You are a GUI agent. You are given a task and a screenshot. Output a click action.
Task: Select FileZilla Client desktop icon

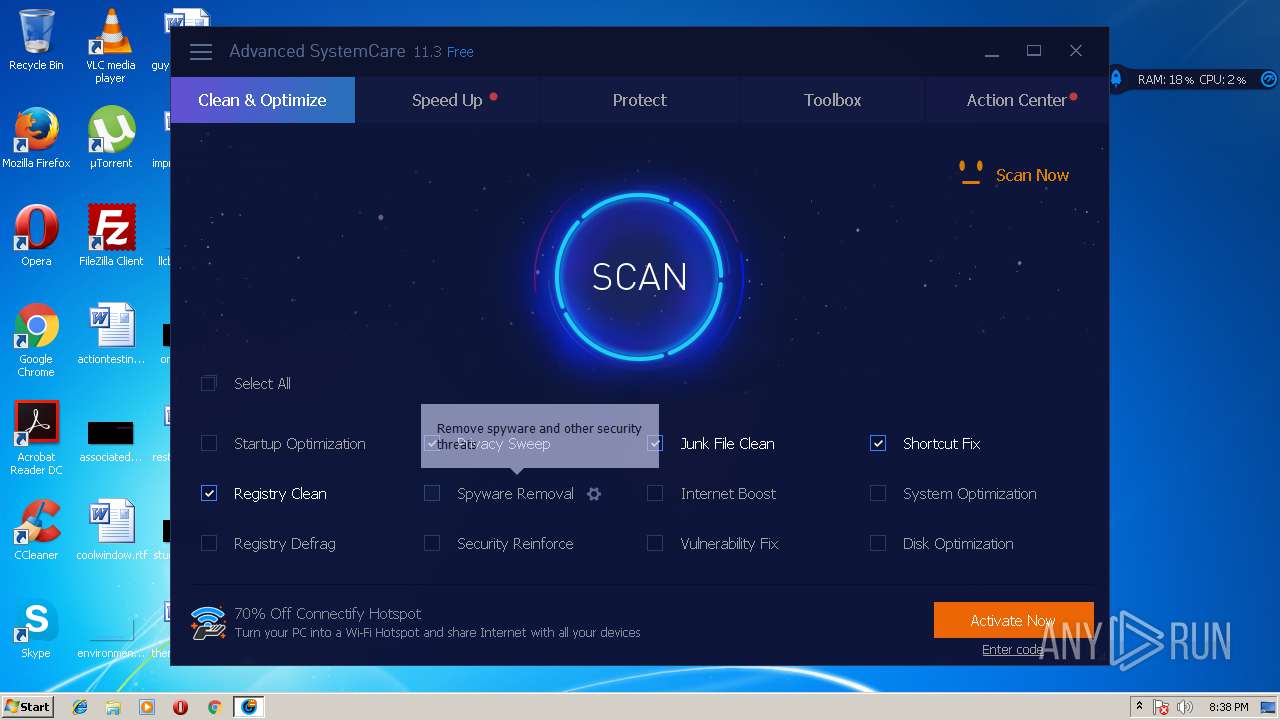(111, 236)
